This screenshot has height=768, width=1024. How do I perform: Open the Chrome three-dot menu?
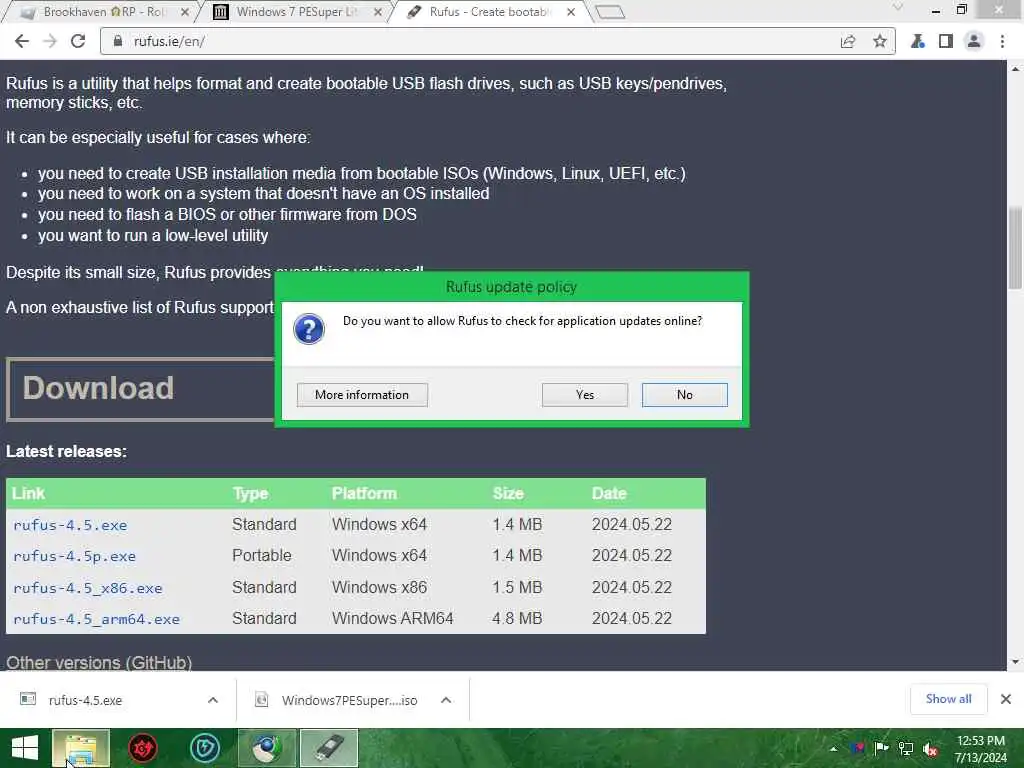click(1002, 41)
